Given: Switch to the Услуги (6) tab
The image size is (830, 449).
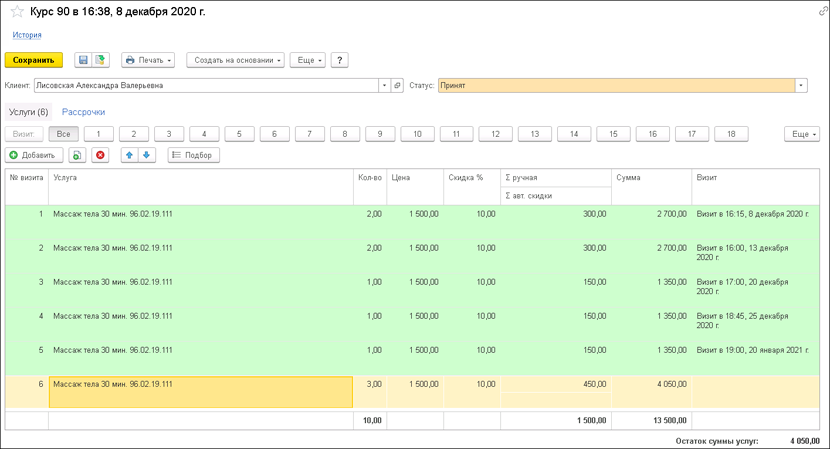Looking at the screenshot, I should click(x=29, y=112).
